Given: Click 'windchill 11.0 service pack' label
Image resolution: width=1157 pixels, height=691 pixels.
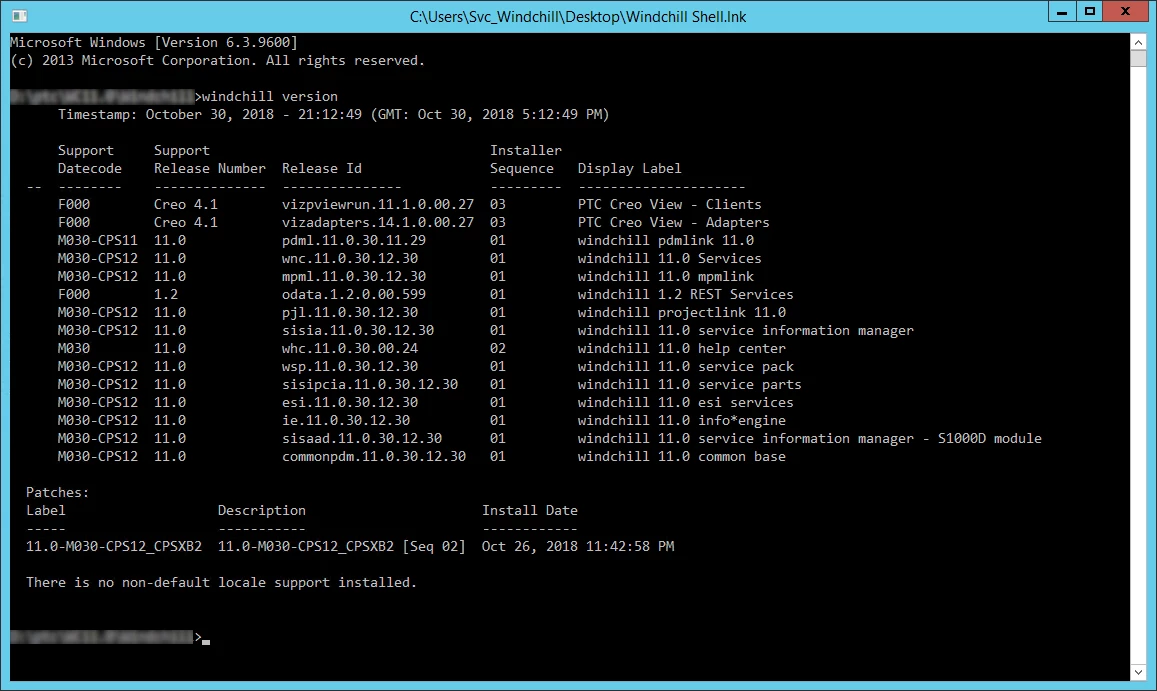Looking at the screenshot, I should pyautogui.click(x=685, y=366).
